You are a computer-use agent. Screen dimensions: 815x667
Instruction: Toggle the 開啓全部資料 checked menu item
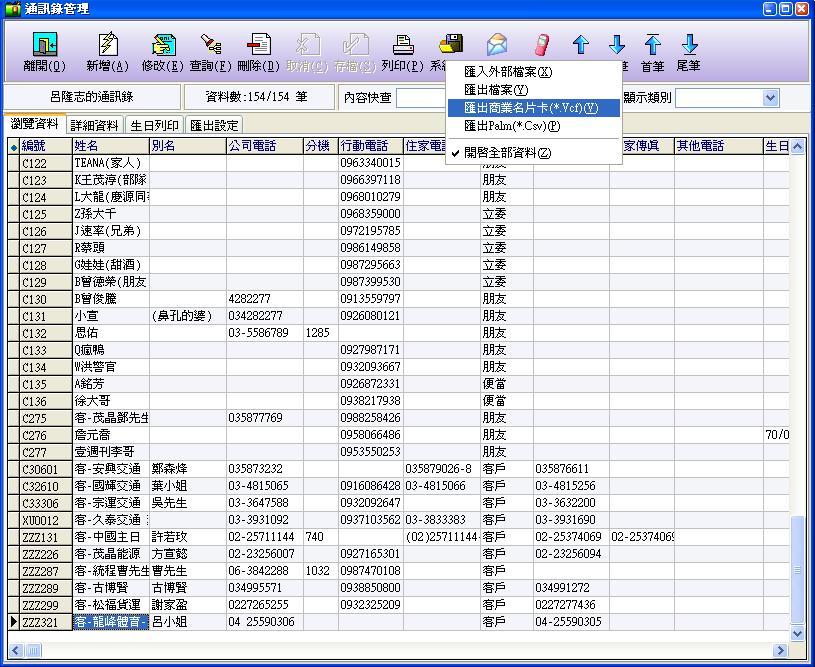coord(507,153)
